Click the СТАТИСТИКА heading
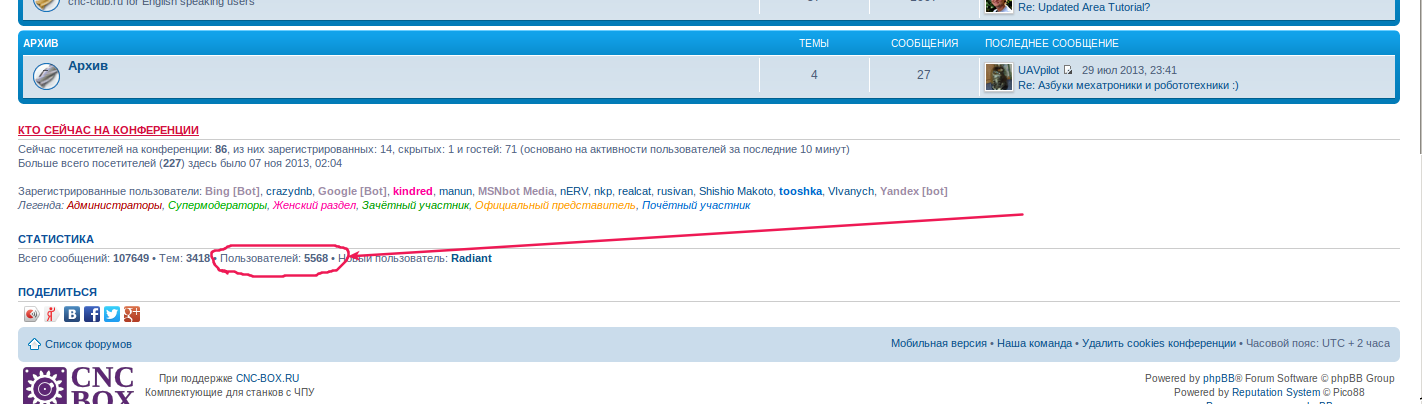Screen dimensions: 1422x404 click(56, 239)
